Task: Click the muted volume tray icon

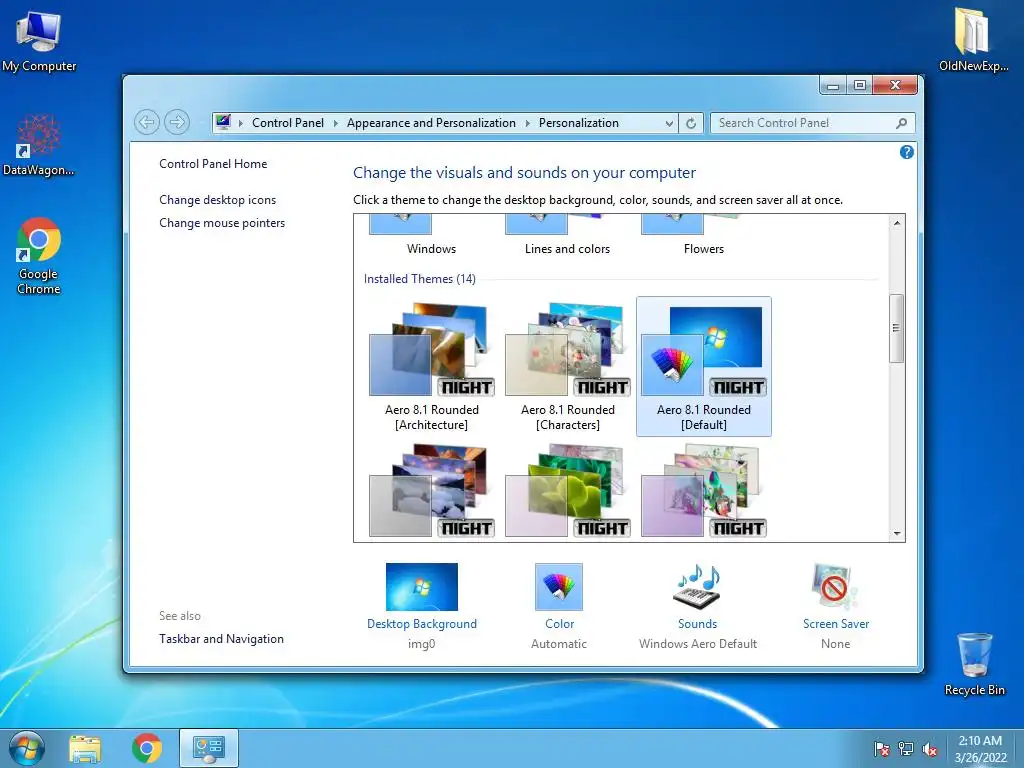Action: tap(929, 749)
